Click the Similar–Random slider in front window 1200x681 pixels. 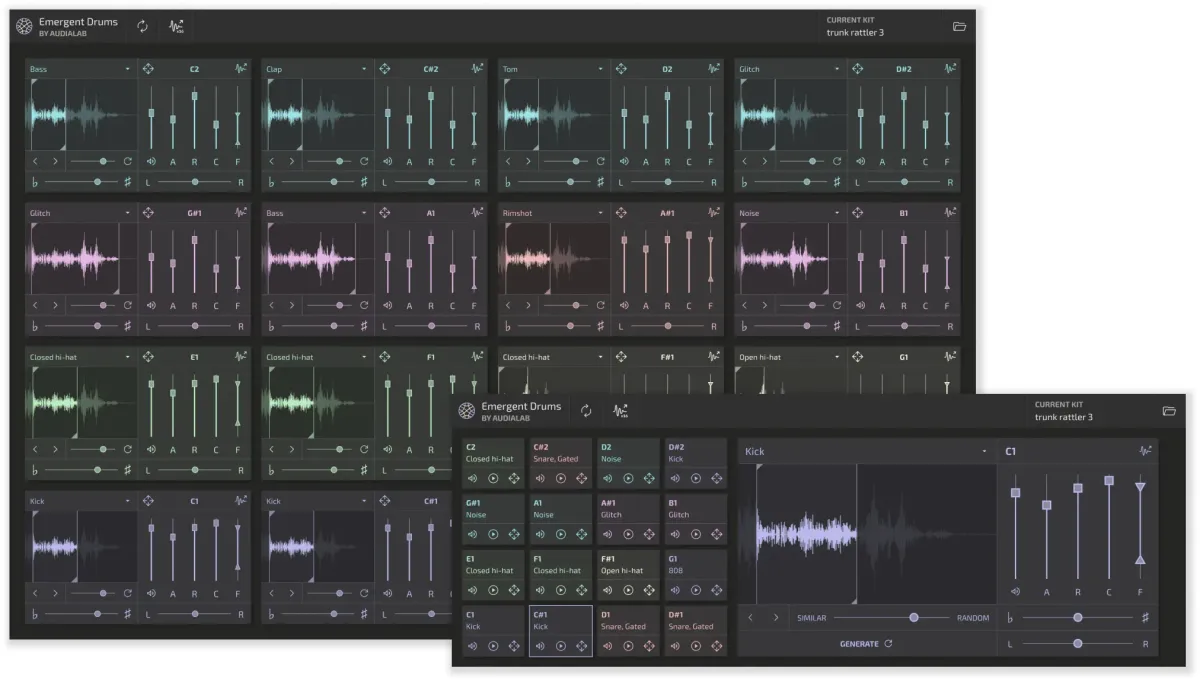[x=892, y=617]
